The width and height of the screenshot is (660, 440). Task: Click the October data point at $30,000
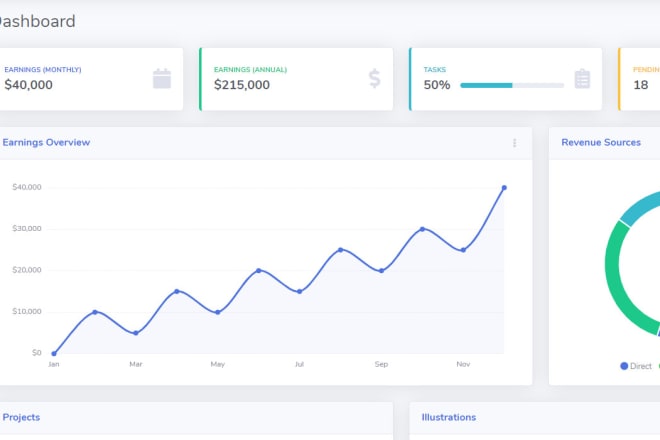pyautogui.click(x=422, y=229)
